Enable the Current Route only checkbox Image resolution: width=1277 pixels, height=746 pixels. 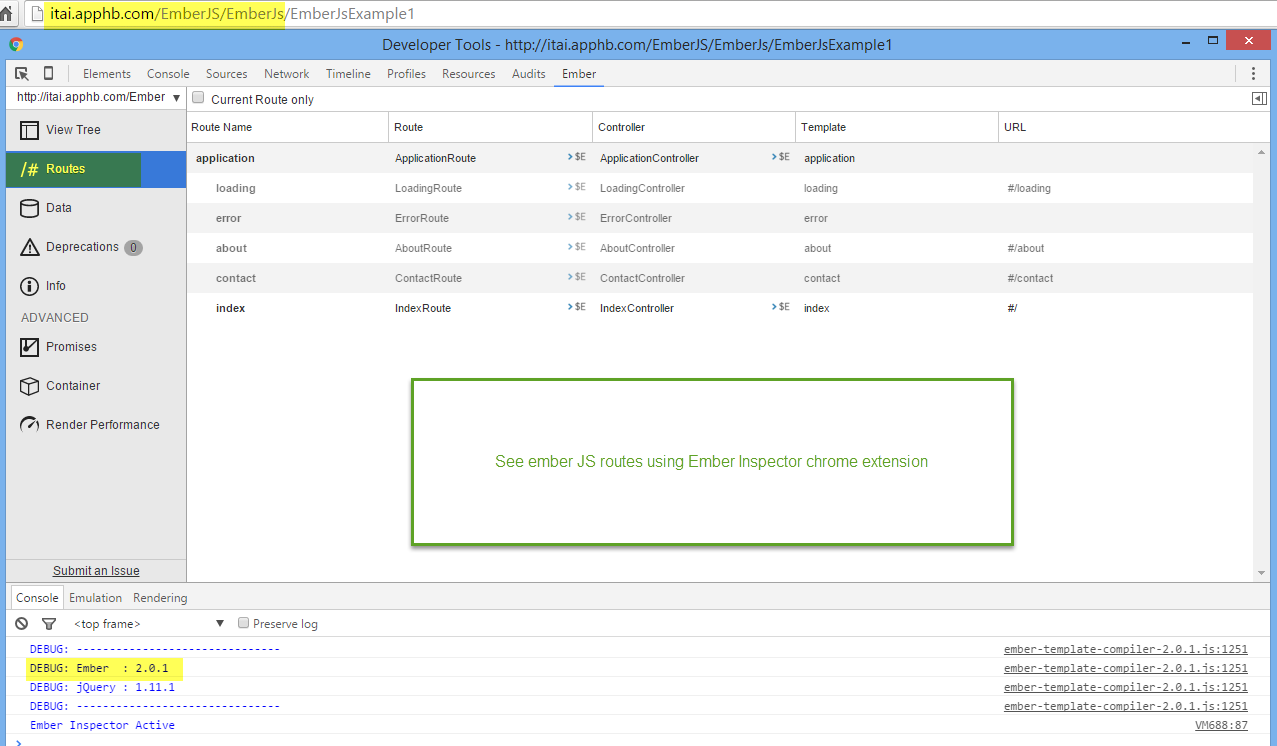(x=198, y=99)
